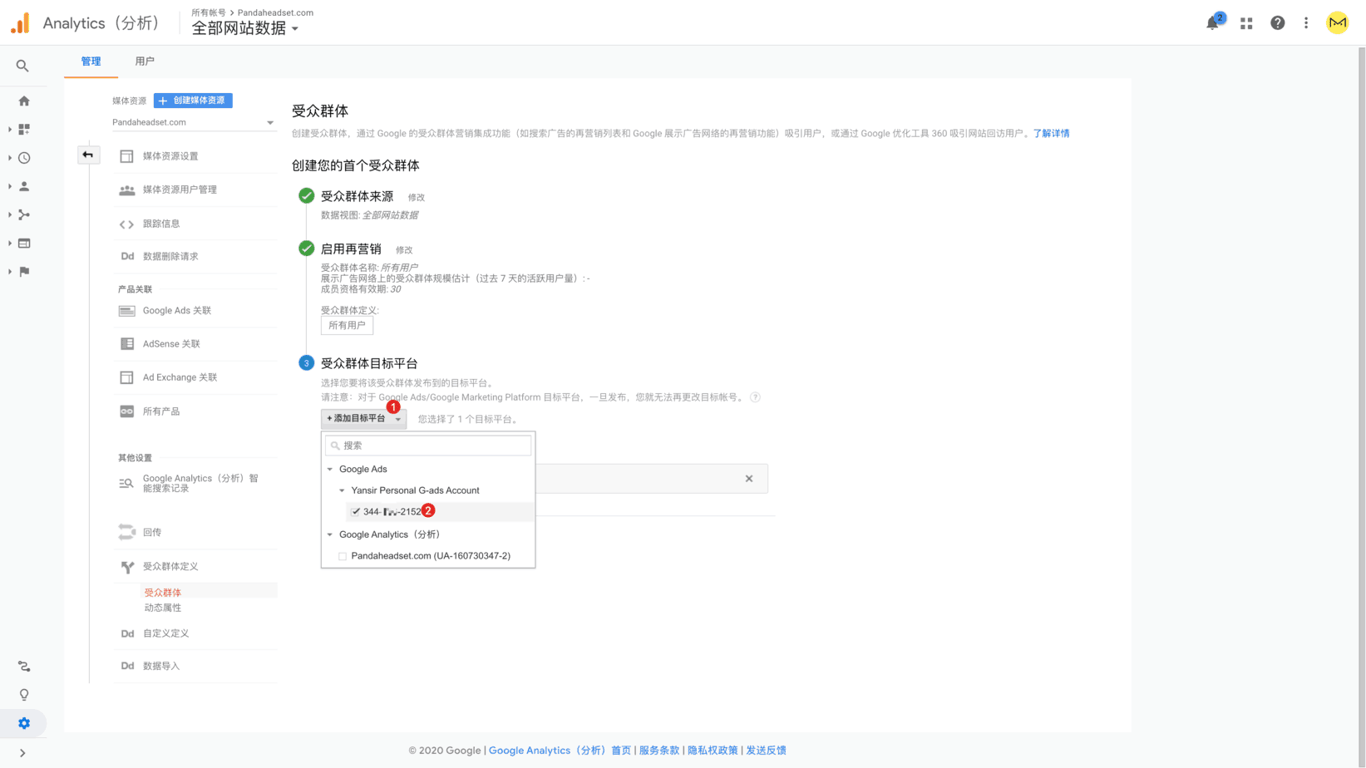Open the Discover lightbulb icon

(24, 694)
